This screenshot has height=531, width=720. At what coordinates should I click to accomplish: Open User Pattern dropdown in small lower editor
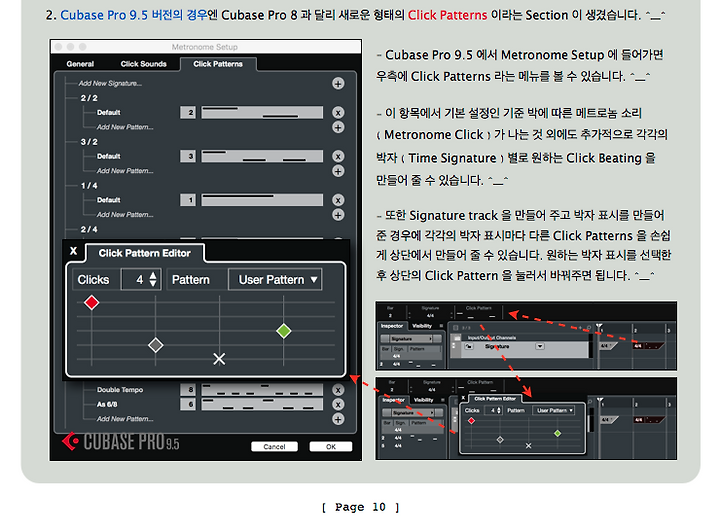[555, 410]
